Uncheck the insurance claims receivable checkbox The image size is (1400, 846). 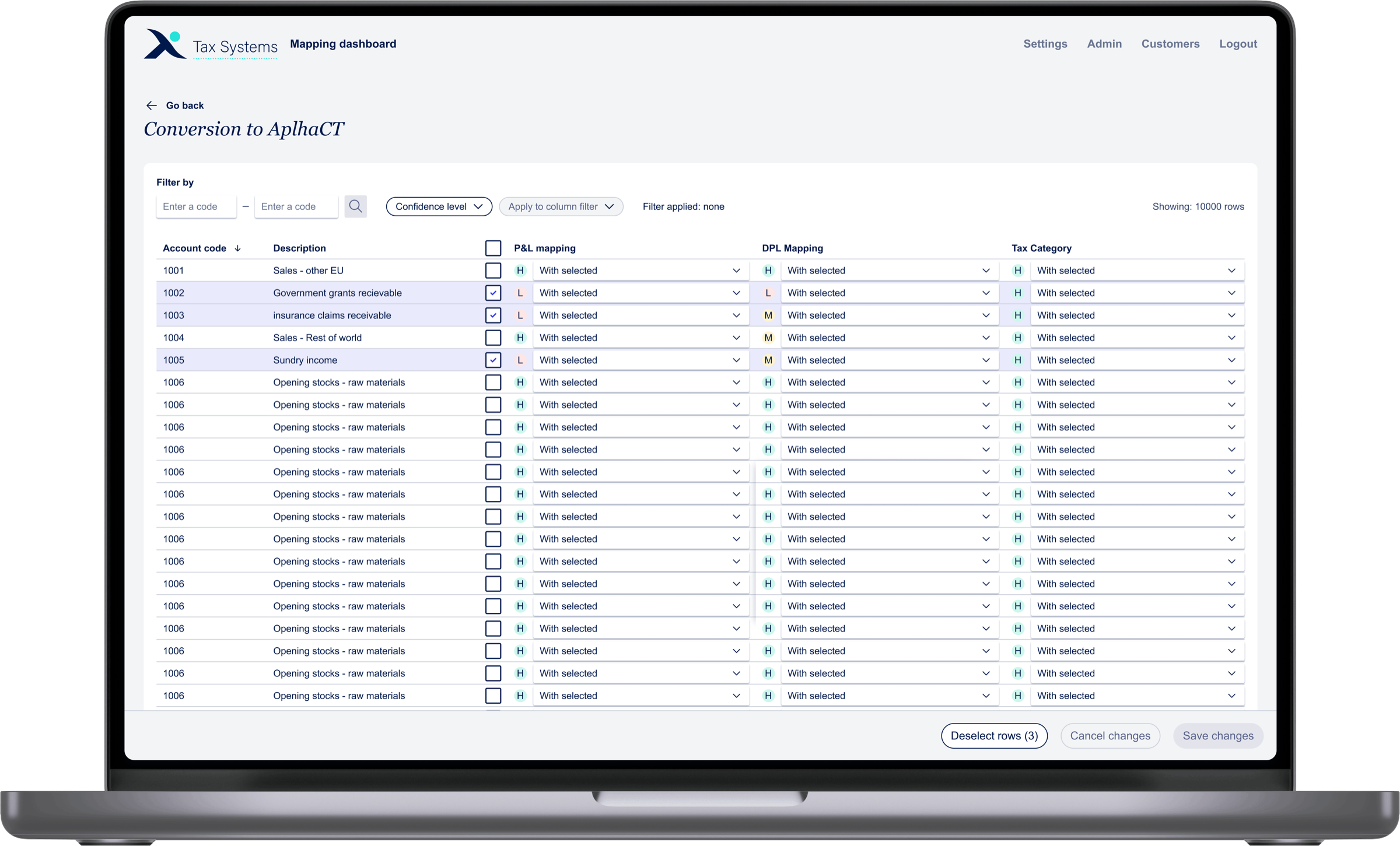(493, 315)
